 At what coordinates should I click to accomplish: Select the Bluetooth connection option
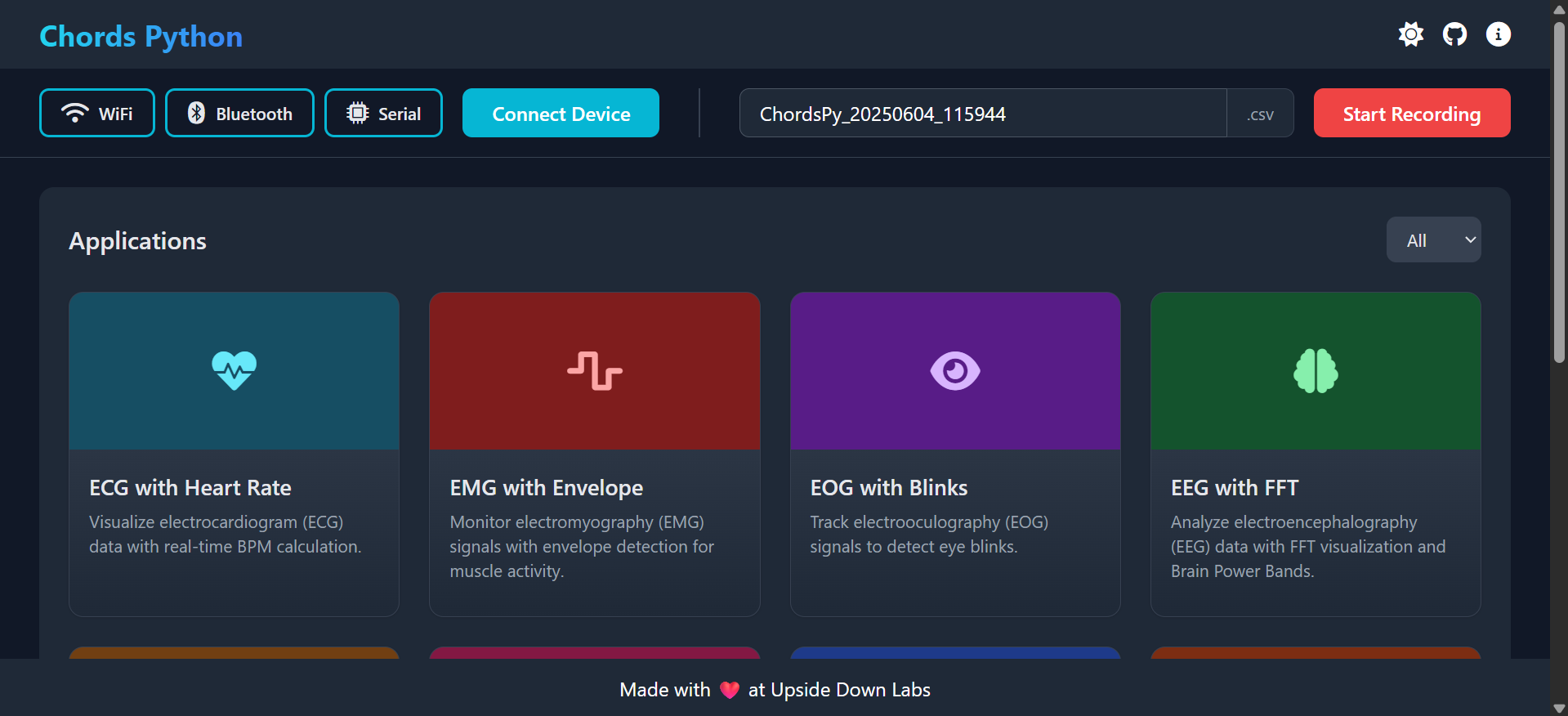coord(239,114)
